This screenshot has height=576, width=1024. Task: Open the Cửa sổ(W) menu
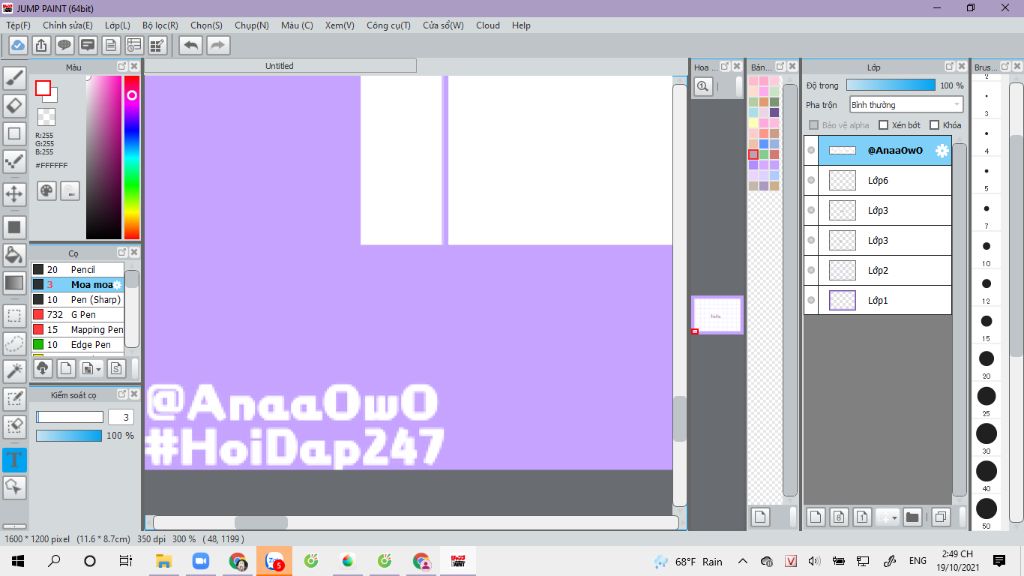pyautogui.click(x=443, y=25)
